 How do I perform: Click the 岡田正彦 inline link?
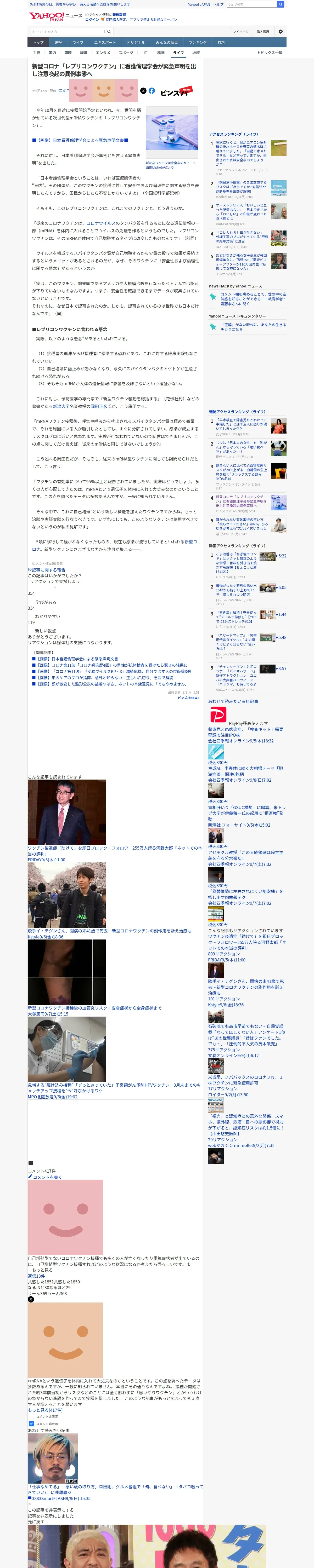[99, 407]
